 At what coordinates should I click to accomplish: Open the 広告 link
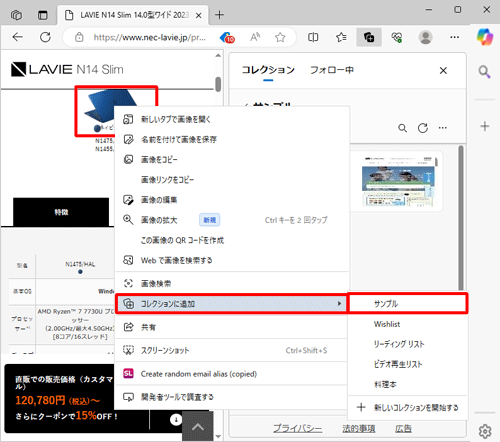tap(403, 429)
